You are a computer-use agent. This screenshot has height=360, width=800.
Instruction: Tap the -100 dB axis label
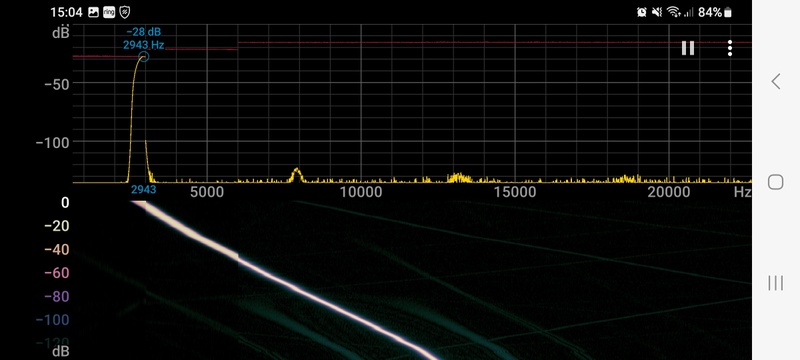53,143
